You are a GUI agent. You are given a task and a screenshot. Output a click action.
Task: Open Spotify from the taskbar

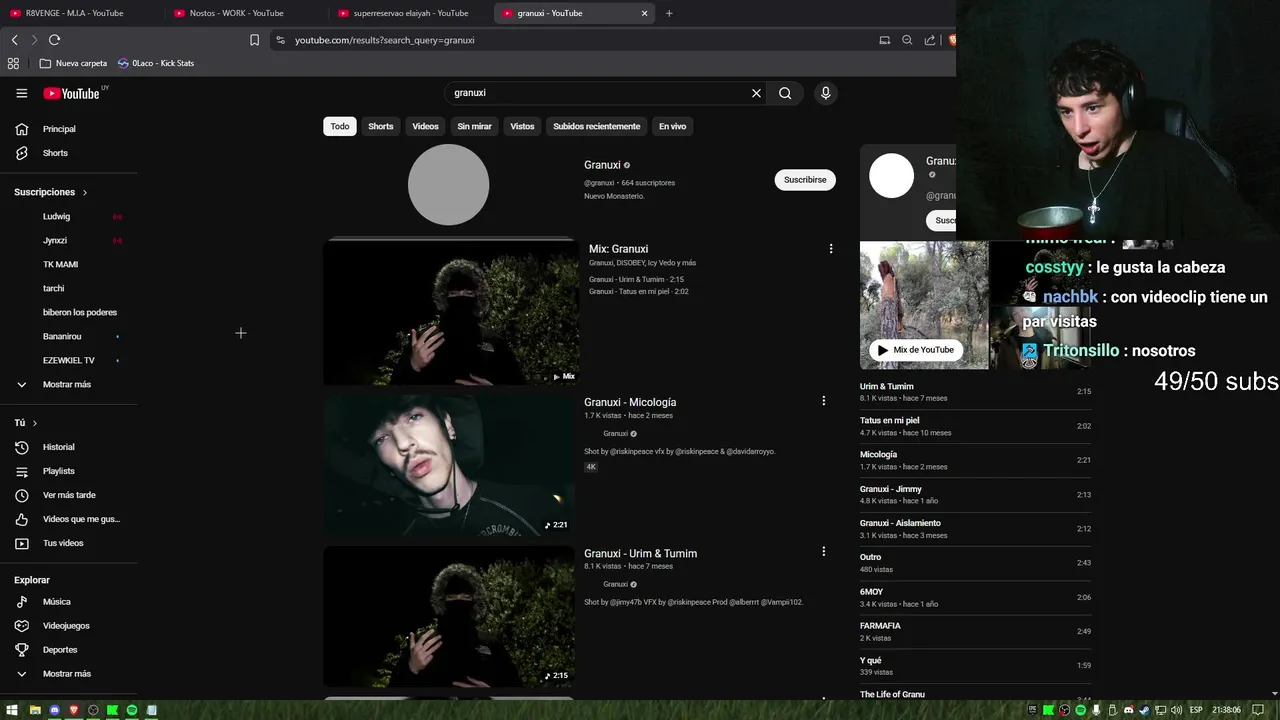tap(132, 710)
